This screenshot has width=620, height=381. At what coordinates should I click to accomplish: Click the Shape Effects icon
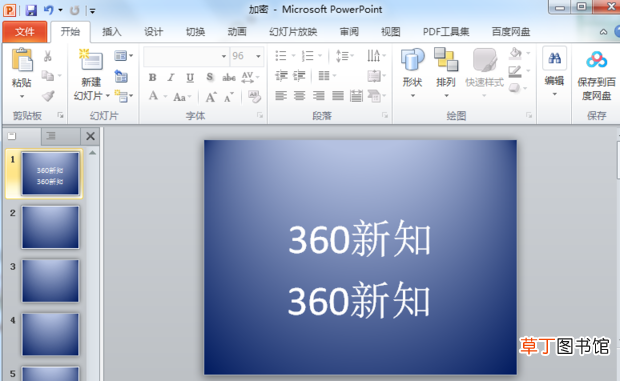(514, 88)
